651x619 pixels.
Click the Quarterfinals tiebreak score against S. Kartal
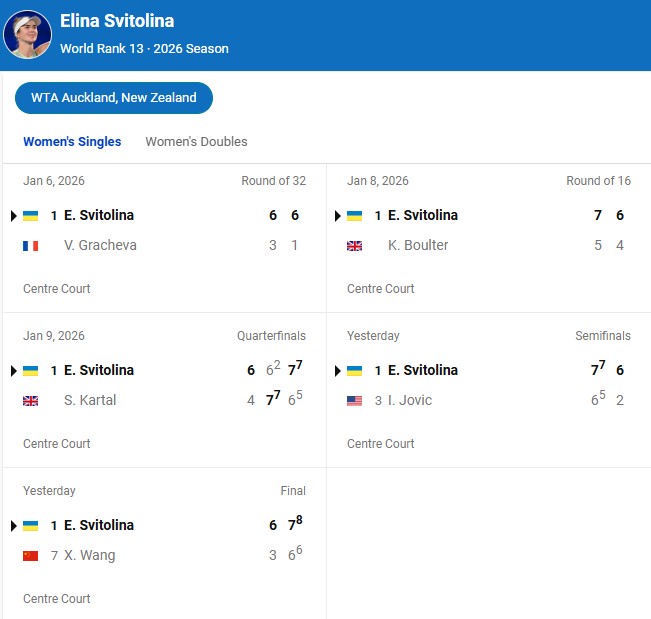pos(294,370)
